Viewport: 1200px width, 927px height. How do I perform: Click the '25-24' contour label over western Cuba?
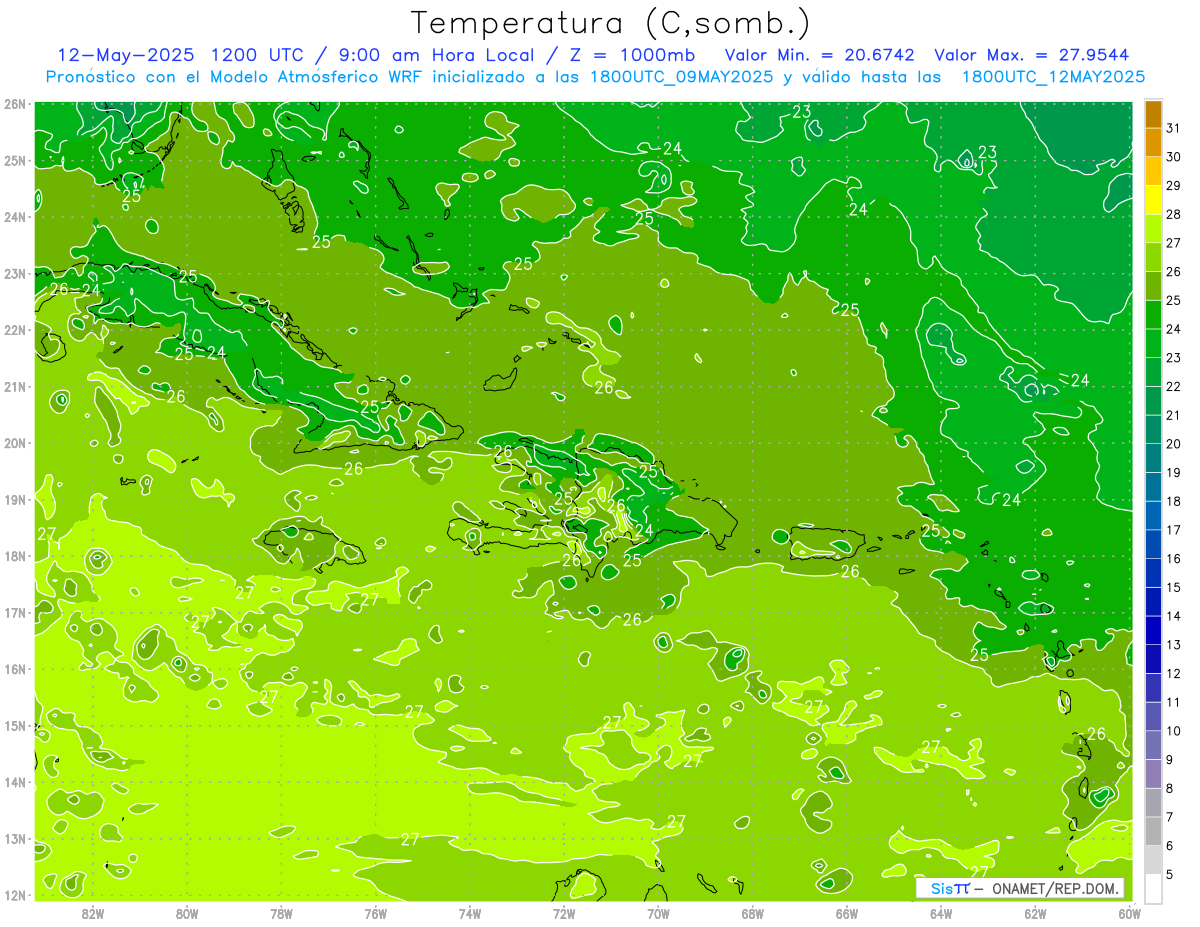click(200, 353)
